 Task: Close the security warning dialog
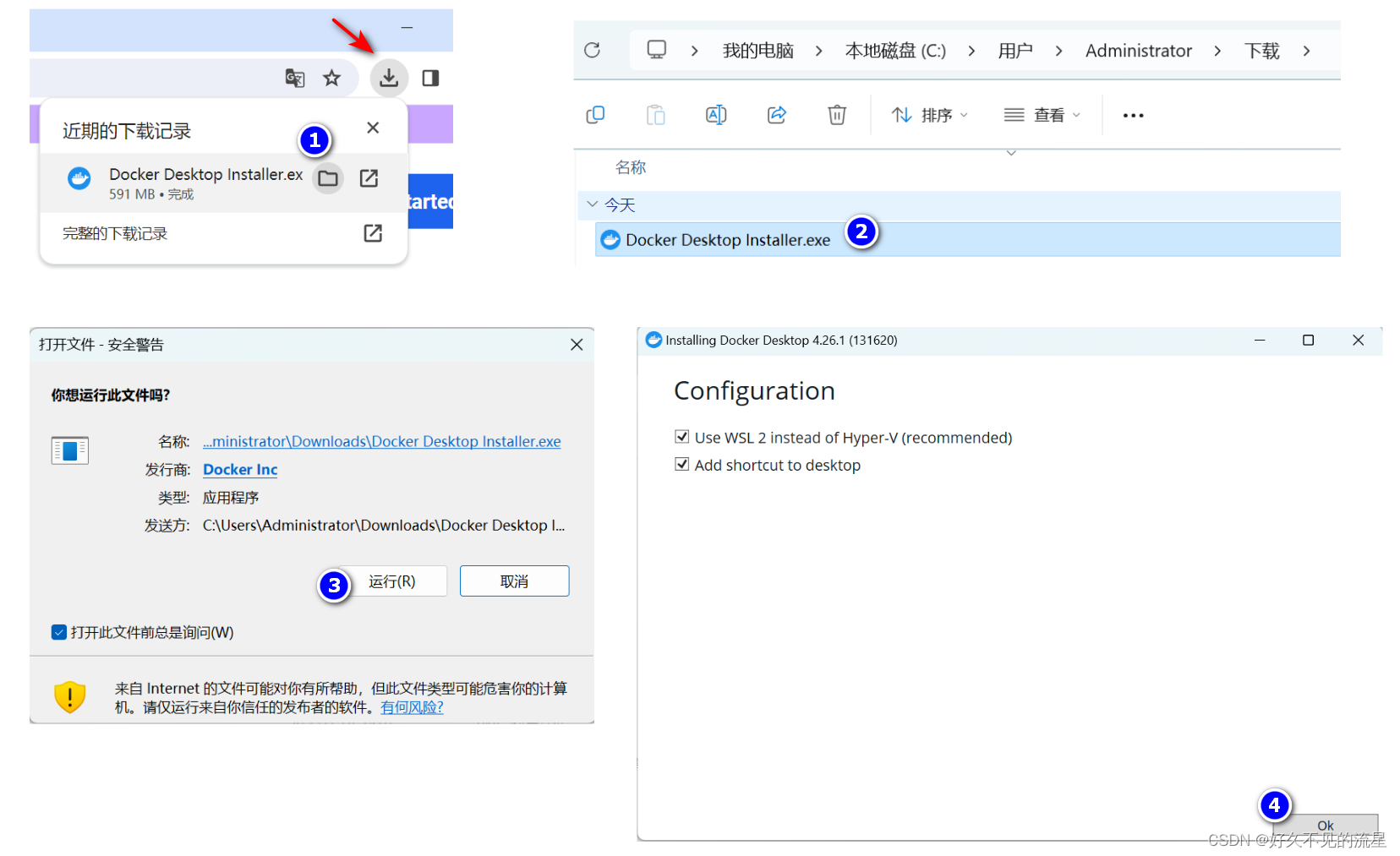pyautogui.click(x=577, y=345)
